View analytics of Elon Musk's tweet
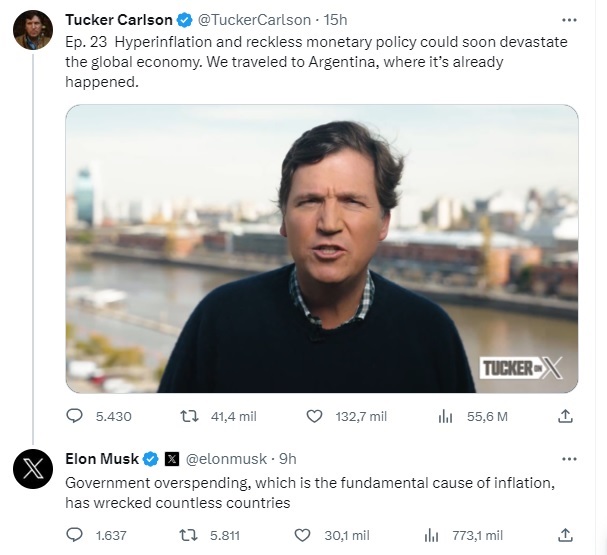 pos(433,535)
